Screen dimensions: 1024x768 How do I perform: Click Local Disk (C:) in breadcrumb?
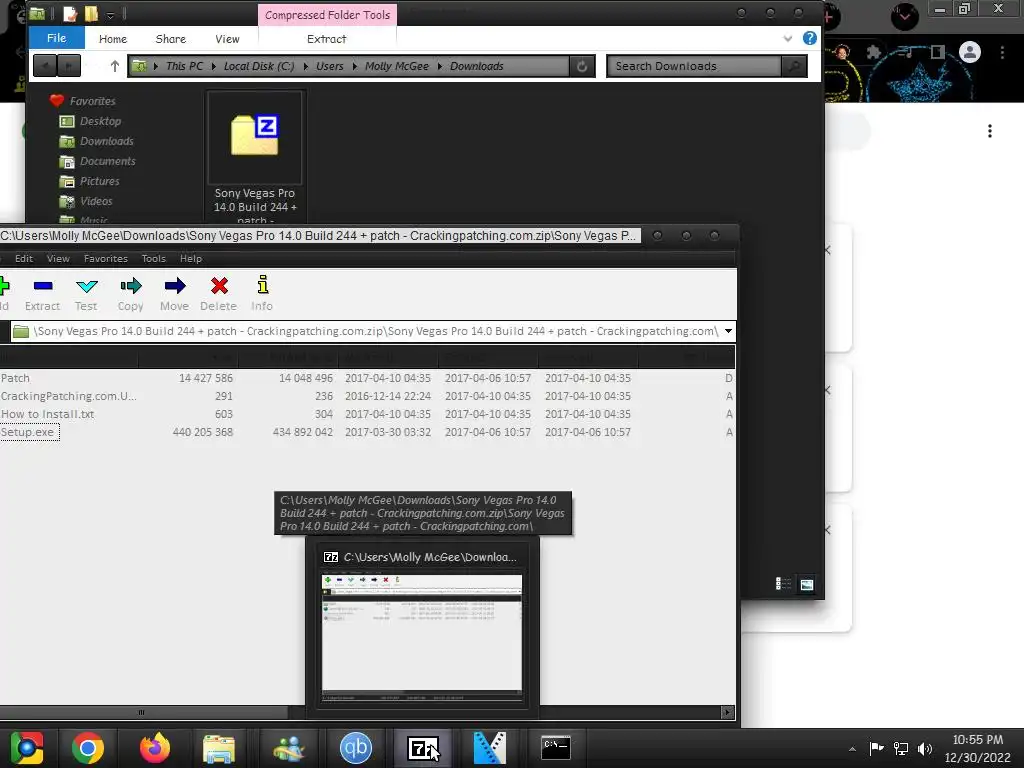[259, 66]
